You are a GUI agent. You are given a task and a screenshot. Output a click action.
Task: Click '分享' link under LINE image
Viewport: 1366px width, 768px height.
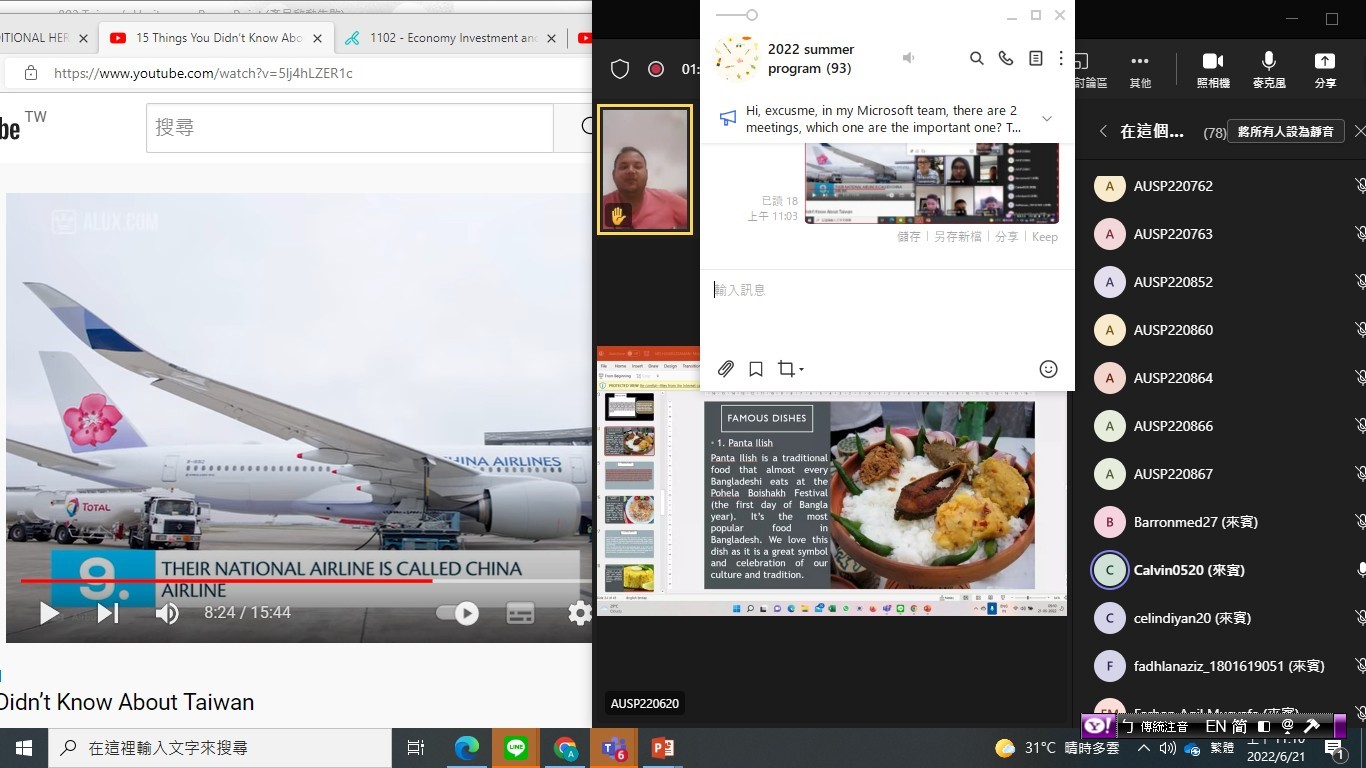1007,237
